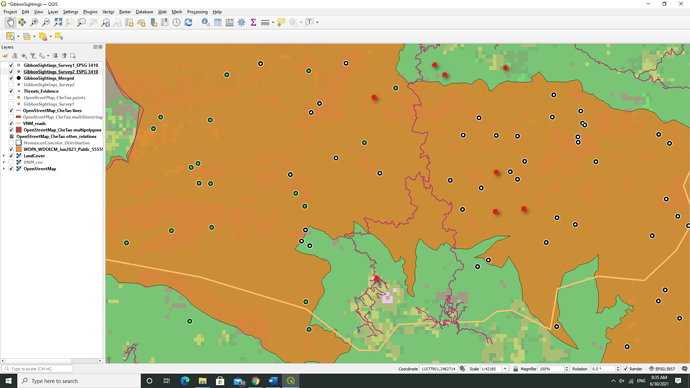Open the Temporal Controller clock icon

click(176, 22)
